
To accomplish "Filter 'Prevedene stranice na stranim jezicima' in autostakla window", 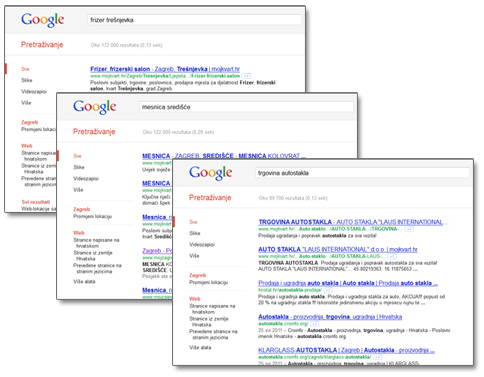I will click(x=213, y=335).
